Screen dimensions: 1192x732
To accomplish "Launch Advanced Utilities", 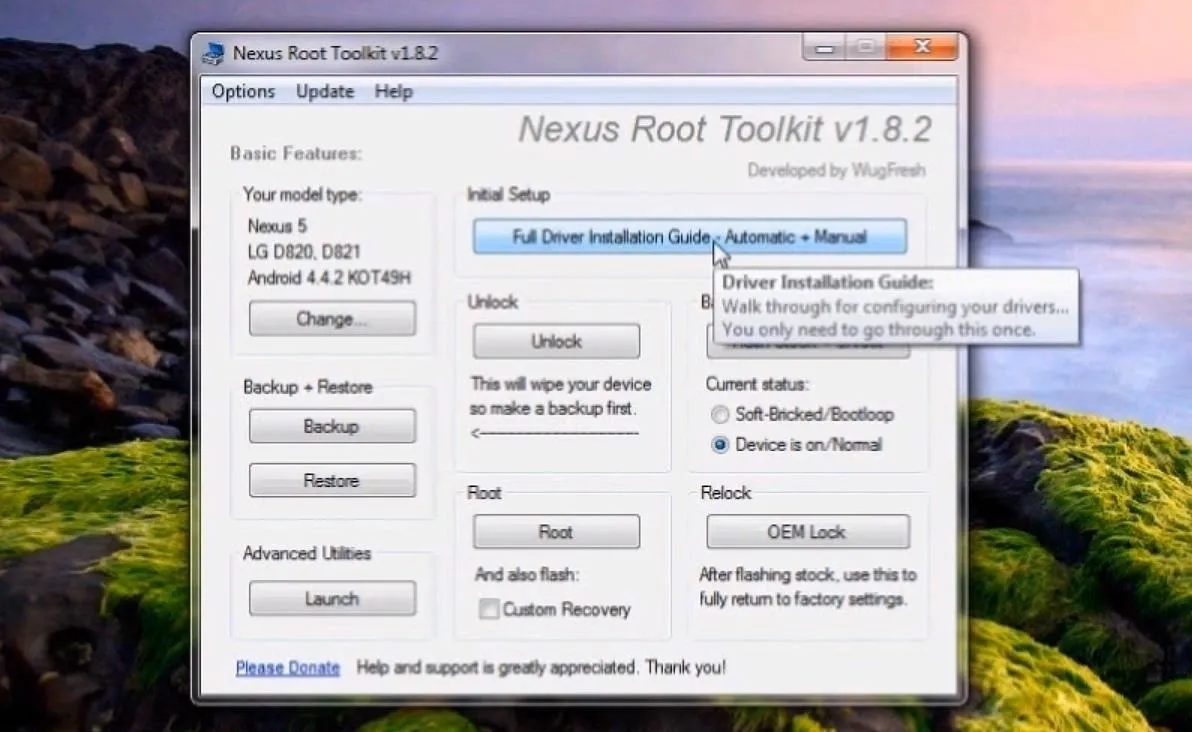I will click(x=332, y=598).
